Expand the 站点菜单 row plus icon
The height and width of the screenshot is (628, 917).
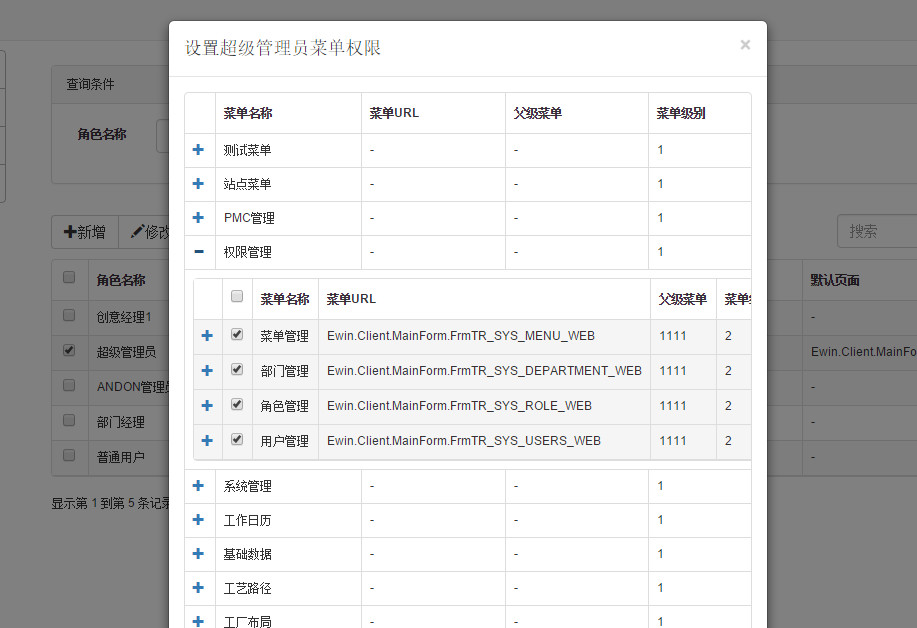point(198,184)
